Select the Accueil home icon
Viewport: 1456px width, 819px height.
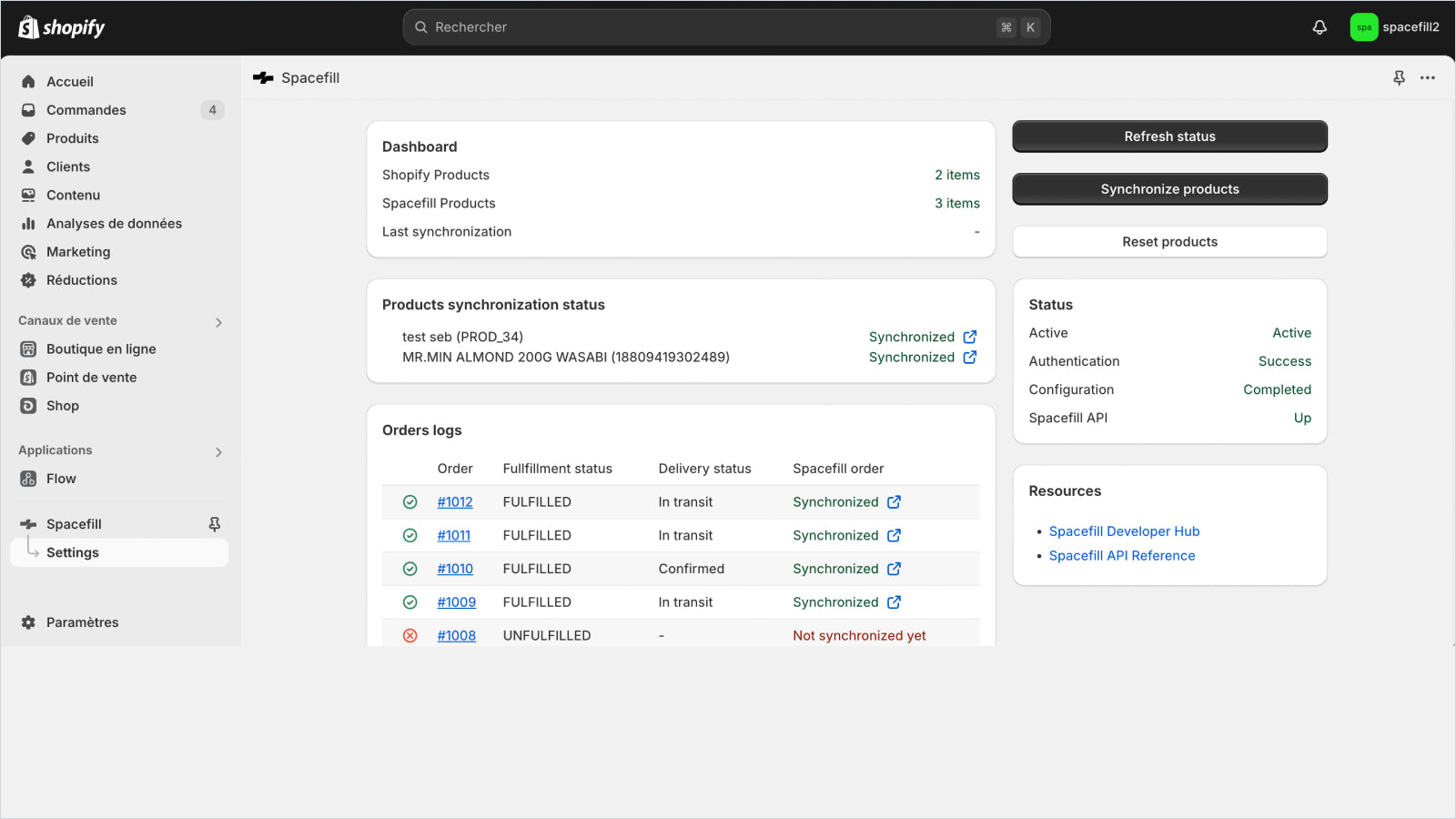(x=28, y=81)
